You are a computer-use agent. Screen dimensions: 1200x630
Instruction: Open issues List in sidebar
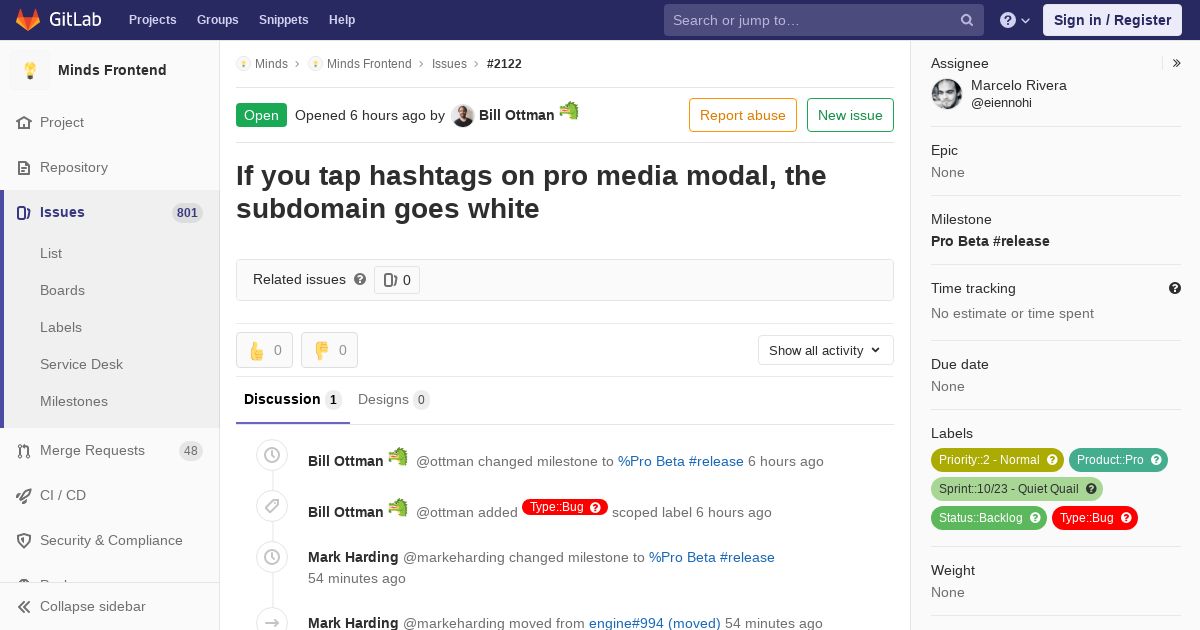[x=51, y=253]
